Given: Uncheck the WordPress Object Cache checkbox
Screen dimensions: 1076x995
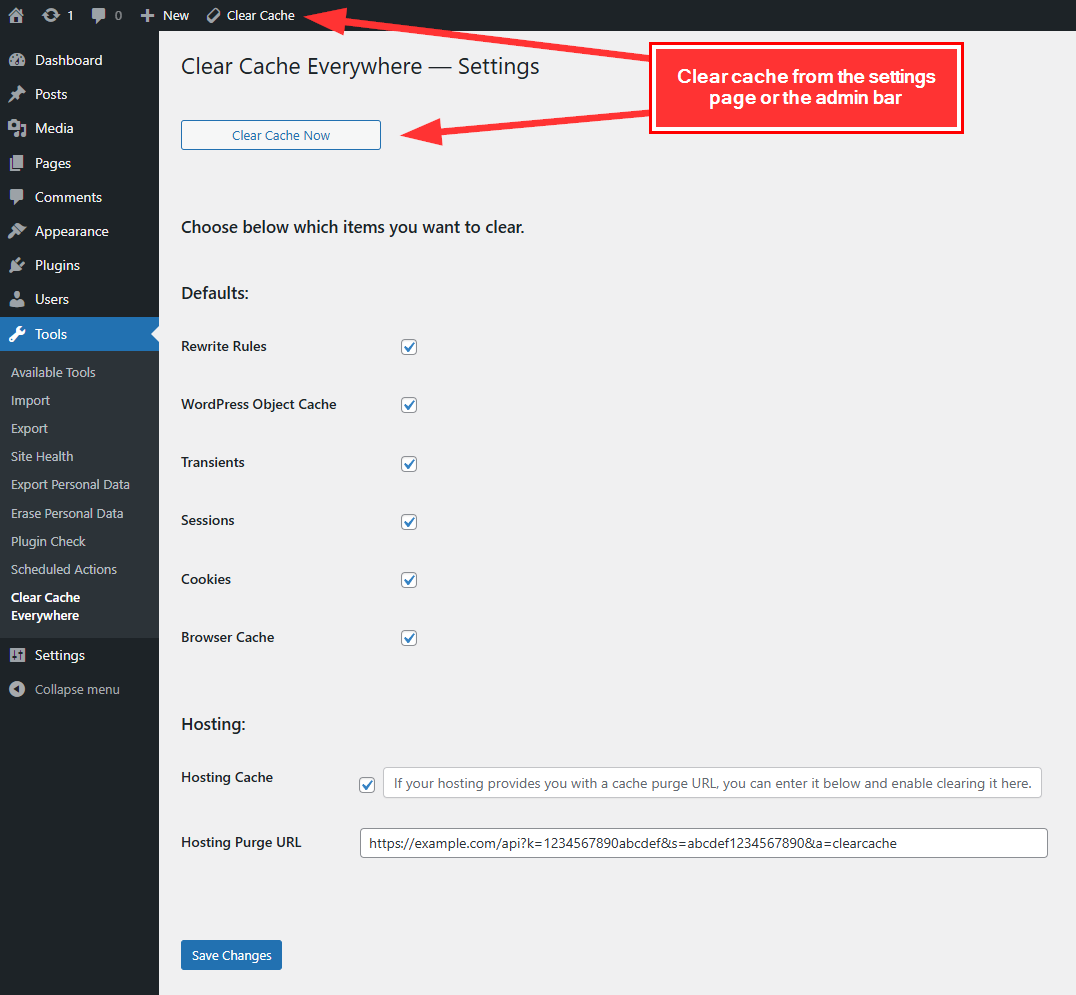Looking at the screenshot, I should pyautogui.click(x=409, y=405).
